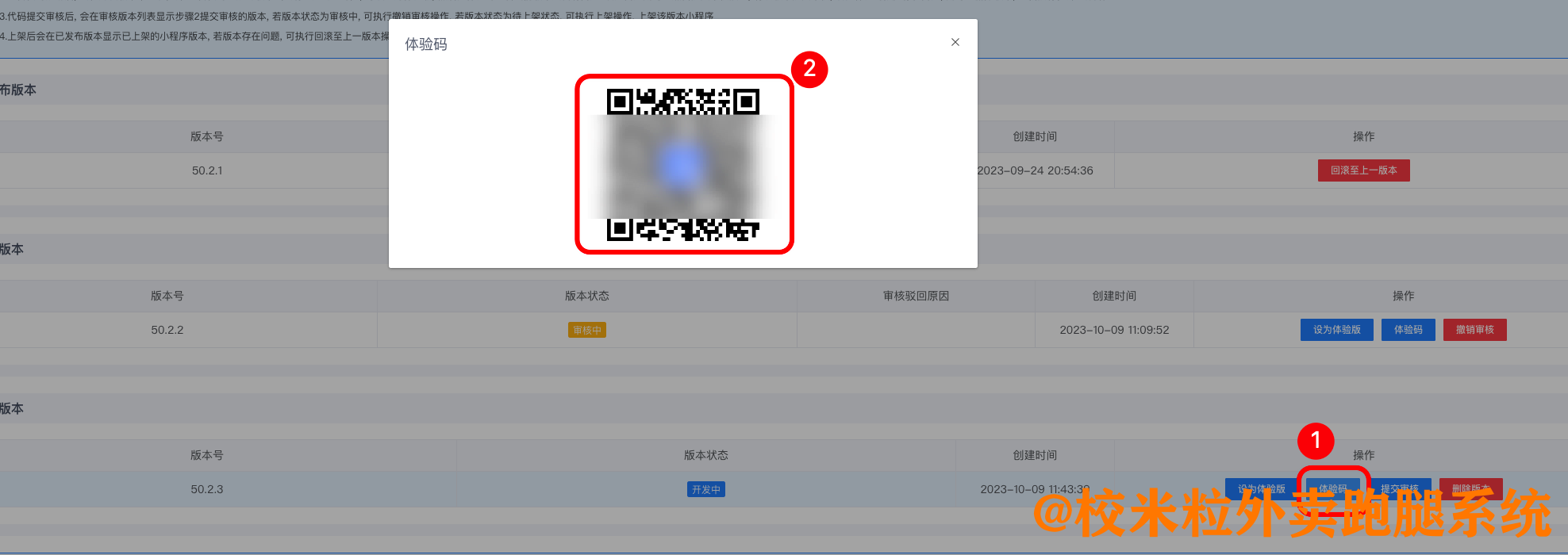Open 体验码 for version 50.2.3
1568x555 pixels.
[1333, 489]
